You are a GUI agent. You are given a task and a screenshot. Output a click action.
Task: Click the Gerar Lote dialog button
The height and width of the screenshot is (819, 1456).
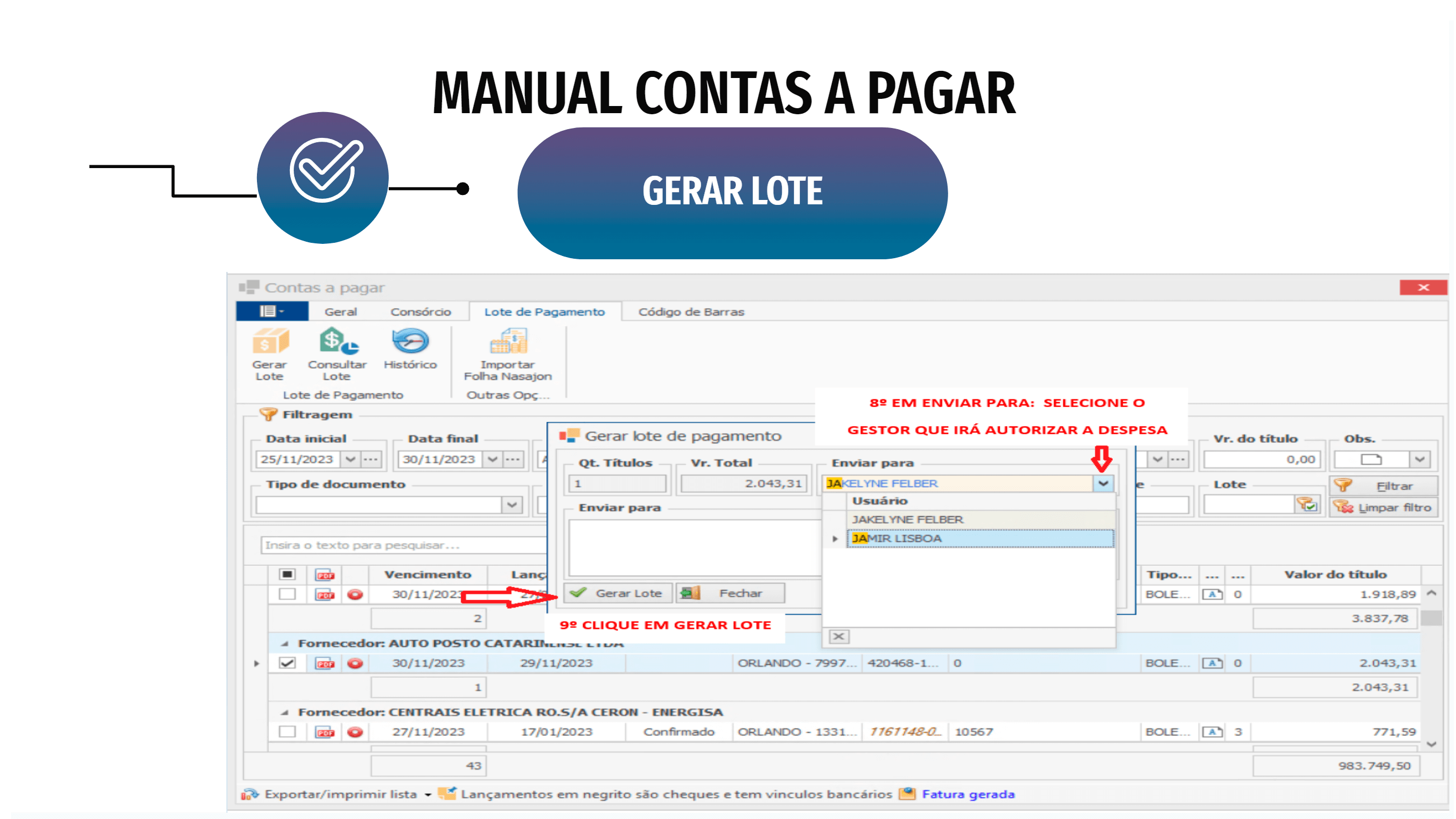[618, 594]
